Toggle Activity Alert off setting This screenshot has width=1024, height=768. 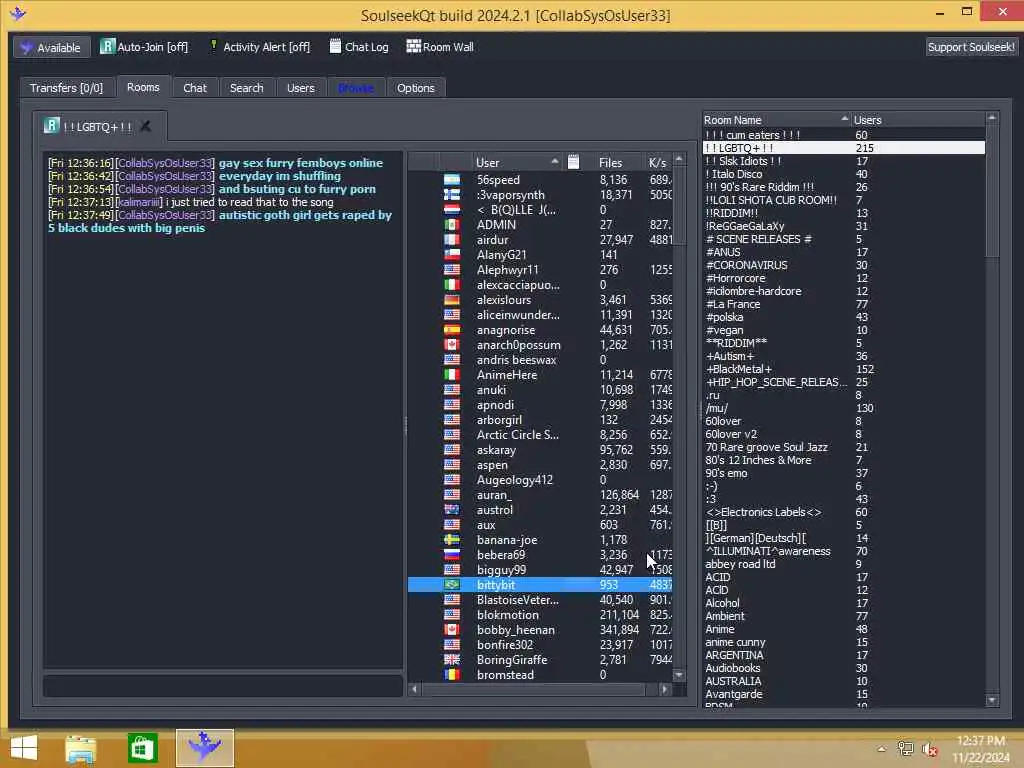tap(259, 47)
